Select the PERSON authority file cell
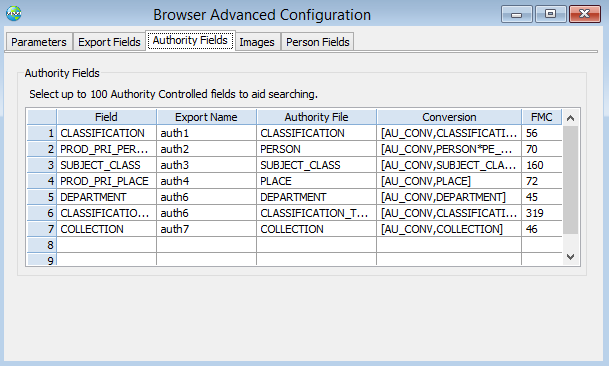Screen dimensions: 609x366 pos(316,149)
